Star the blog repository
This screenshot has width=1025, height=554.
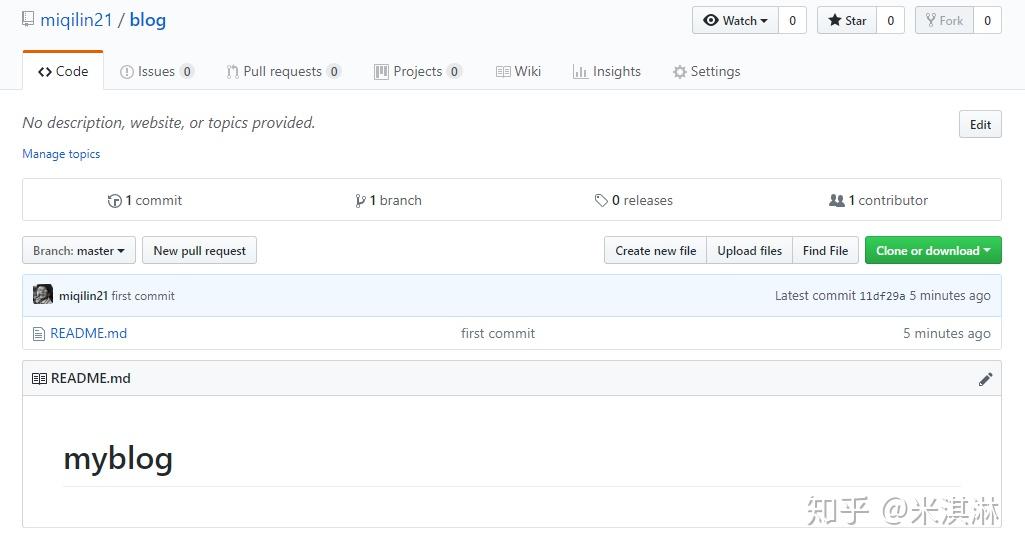pos(847,20)
